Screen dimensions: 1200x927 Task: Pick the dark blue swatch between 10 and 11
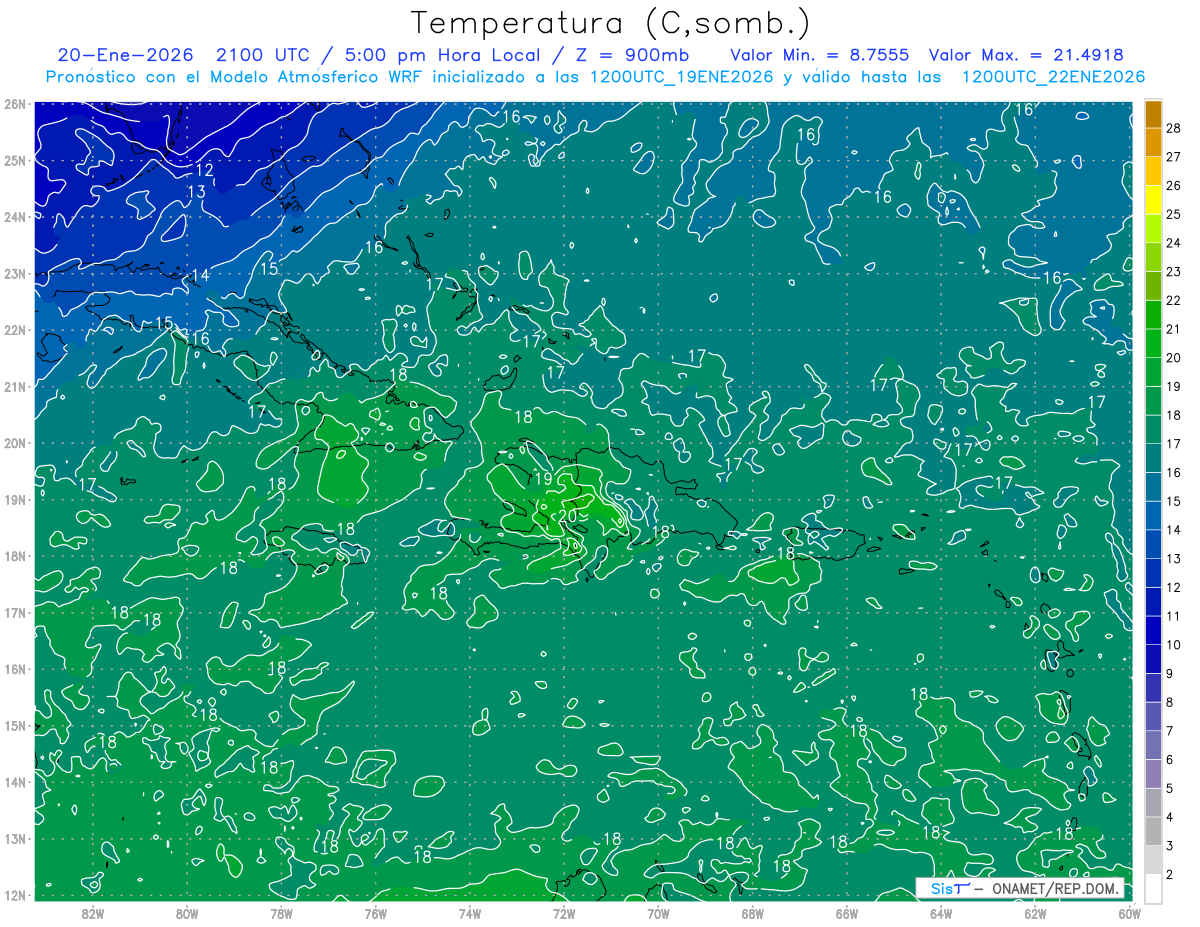1153,630
